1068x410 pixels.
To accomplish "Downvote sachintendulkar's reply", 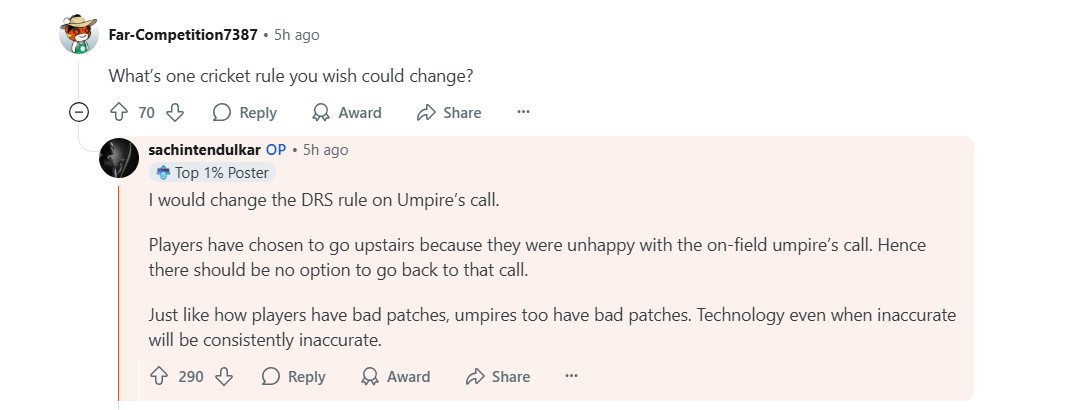I will (x=224, y=377).
